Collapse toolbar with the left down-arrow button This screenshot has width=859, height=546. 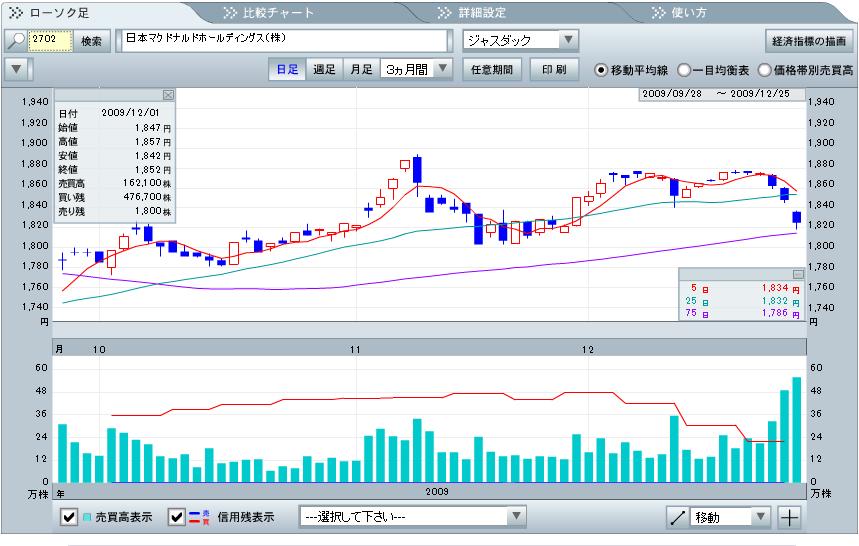[16, 69]
